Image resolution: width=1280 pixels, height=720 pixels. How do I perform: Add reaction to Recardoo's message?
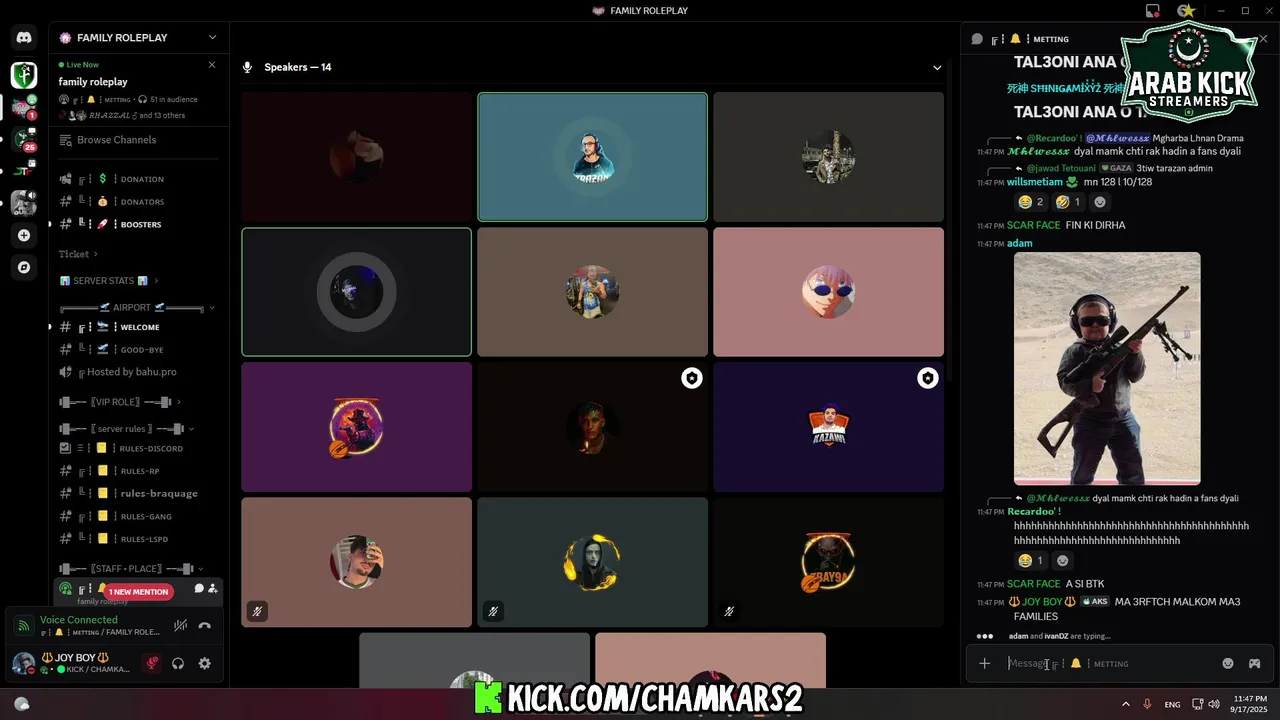point(1062,561)
